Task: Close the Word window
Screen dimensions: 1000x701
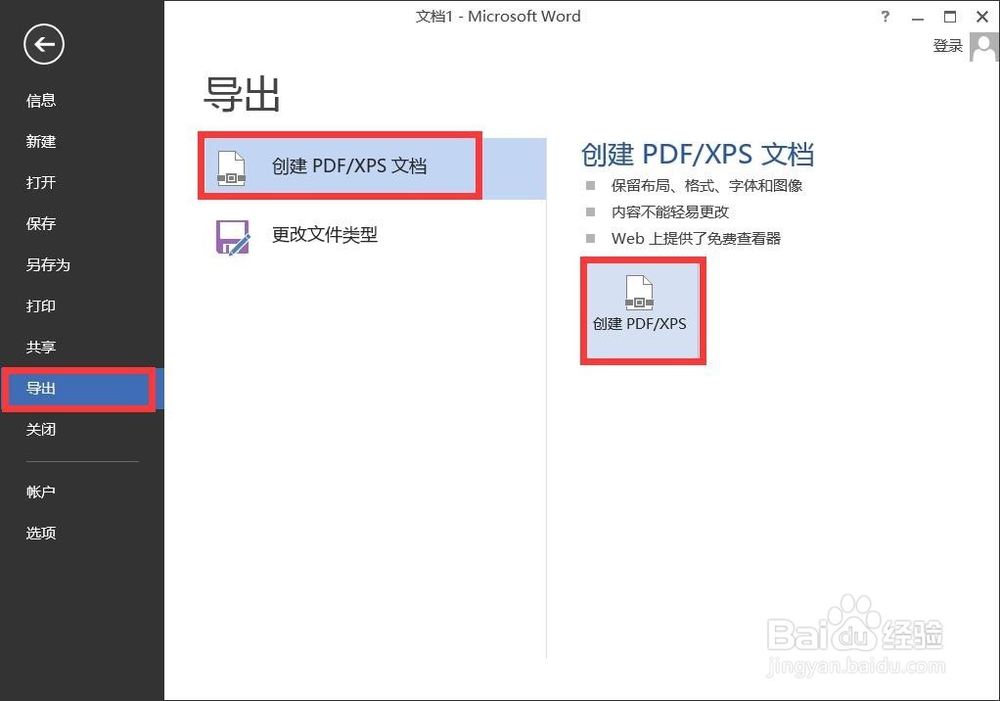Action: click(x=983, y=17)
